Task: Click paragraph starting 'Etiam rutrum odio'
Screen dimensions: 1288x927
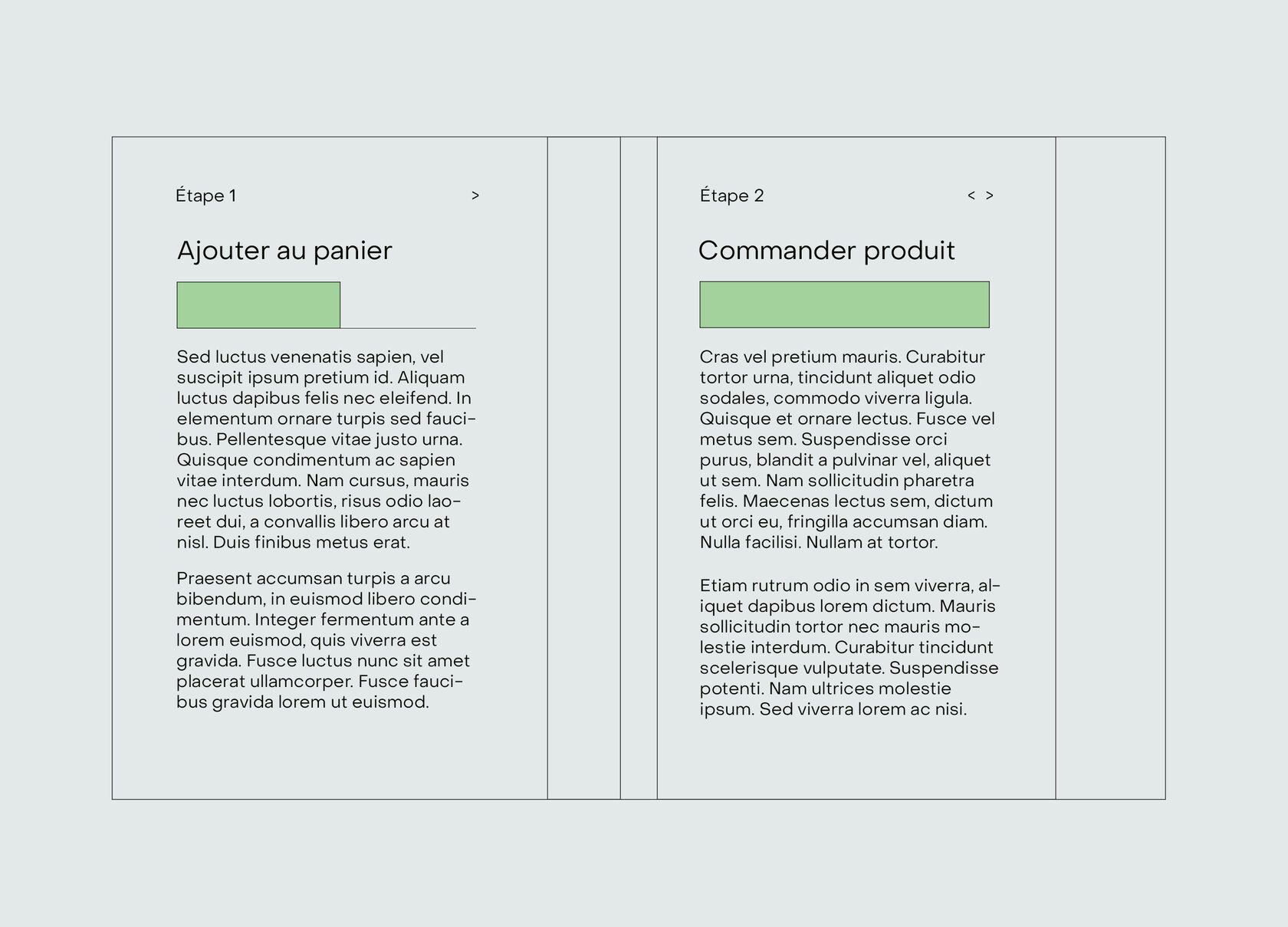Action: pyautogui.click(x=849, y=647)
